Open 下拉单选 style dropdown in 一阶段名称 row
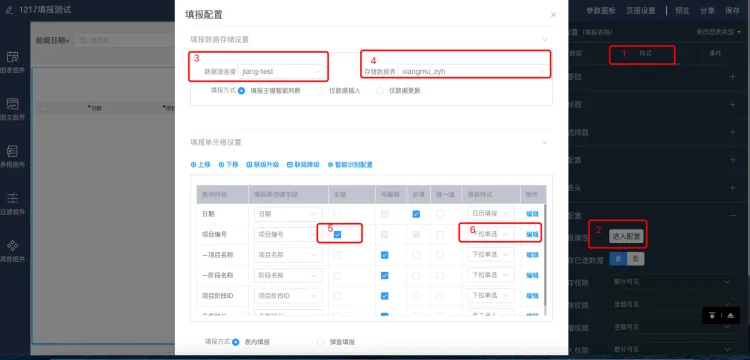 491,275
